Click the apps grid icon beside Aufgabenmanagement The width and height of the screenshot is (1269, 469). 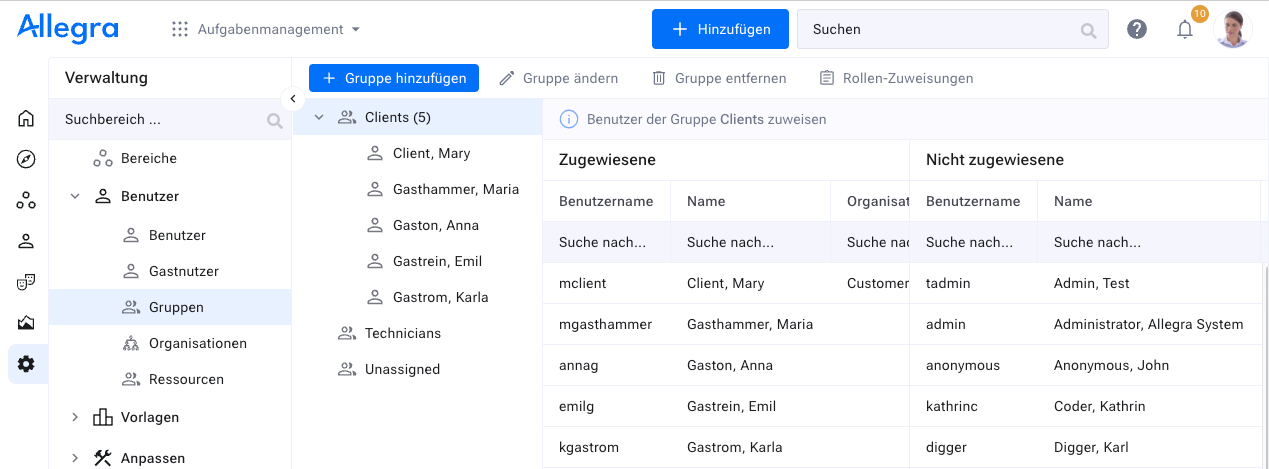click(180, 30)
